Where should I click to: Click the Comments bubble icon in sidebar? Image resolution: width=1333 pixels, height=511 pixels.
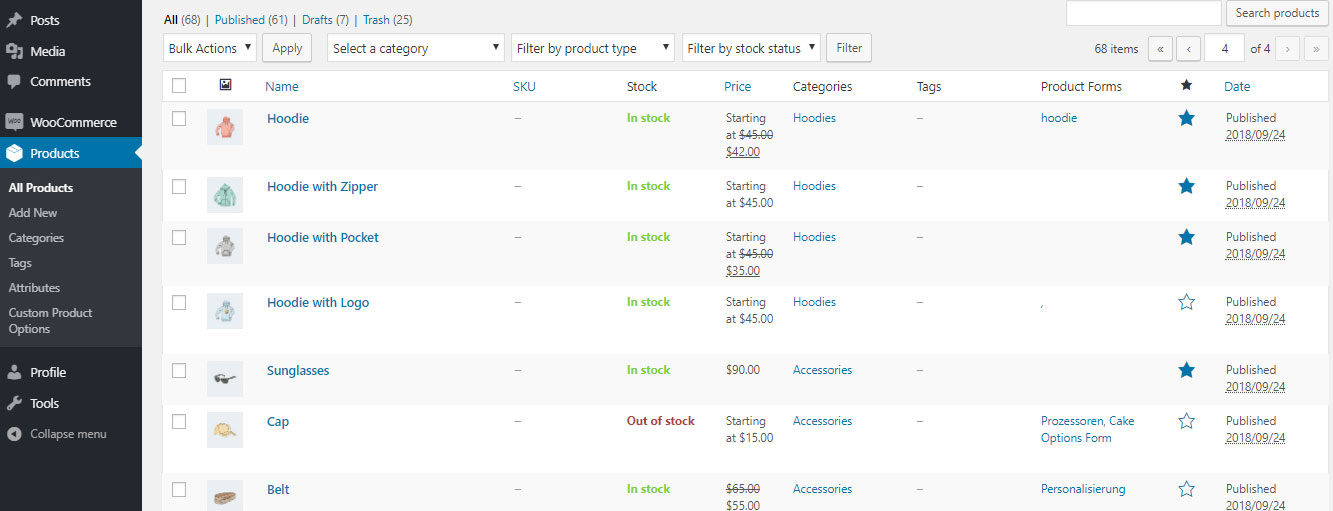coord(14,82)
